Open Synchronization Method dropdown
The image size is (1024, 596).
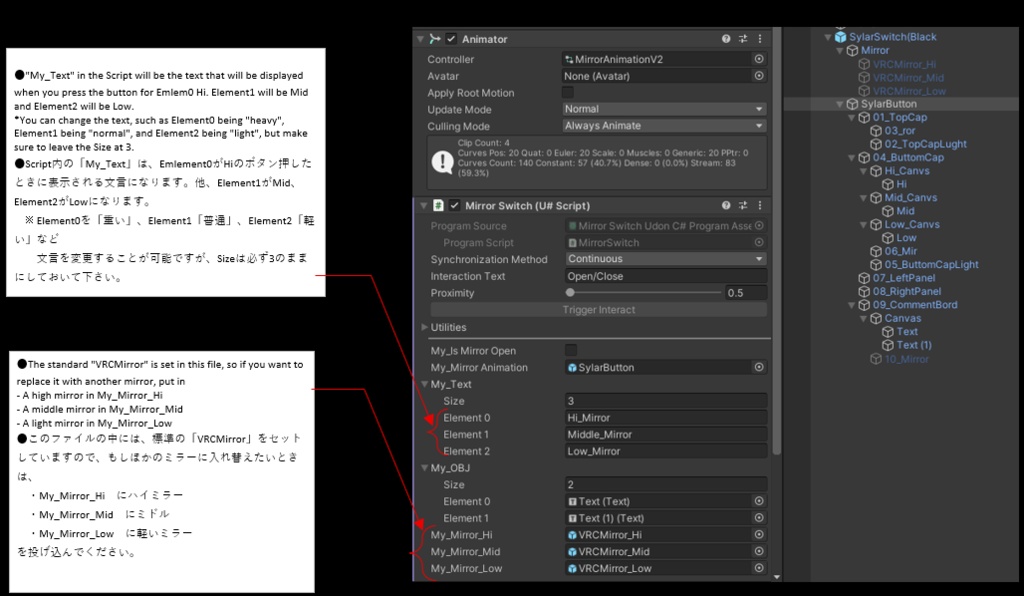(665, 259)
